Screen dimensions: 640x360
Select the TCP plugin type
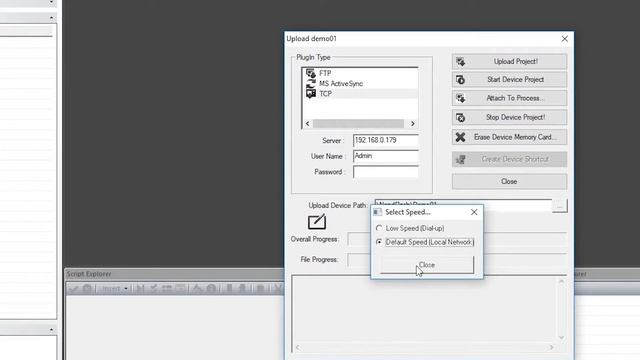coord(325,94)
